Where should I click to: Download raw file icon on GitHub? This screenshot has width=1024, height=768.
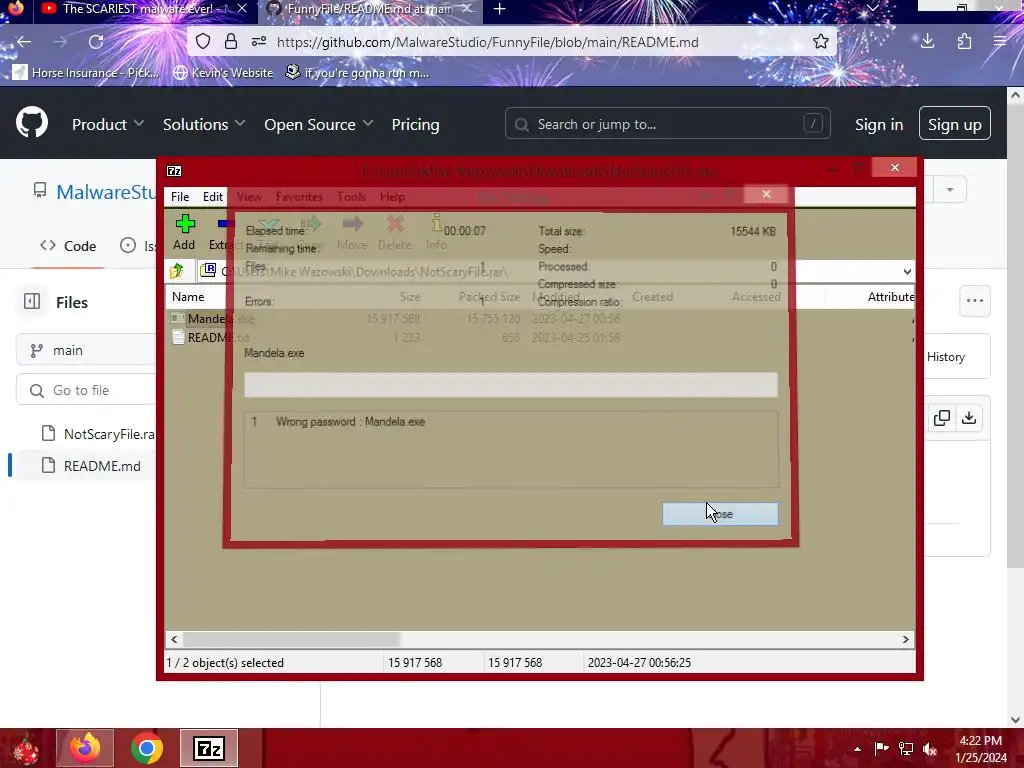969,418
